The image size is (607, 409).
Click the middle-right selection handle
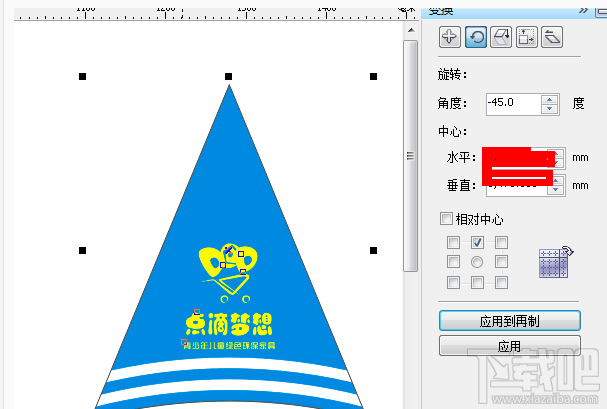point(373,250)
